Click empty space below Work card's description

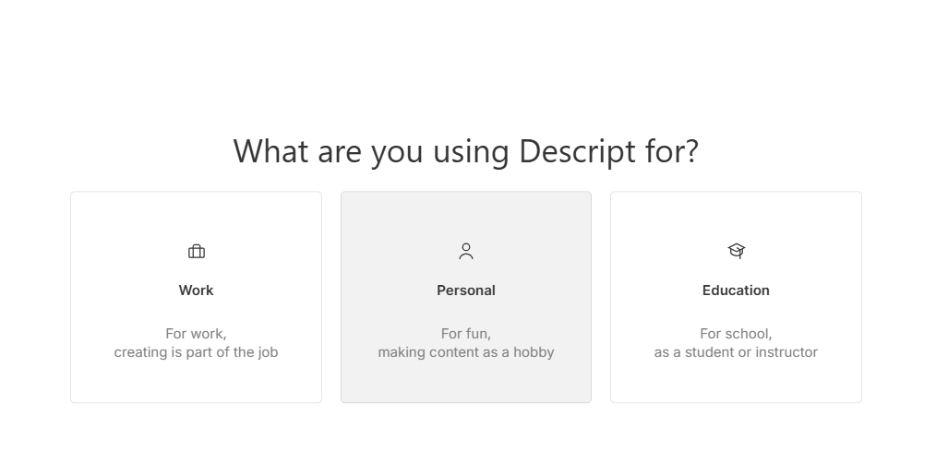[196, 383]
